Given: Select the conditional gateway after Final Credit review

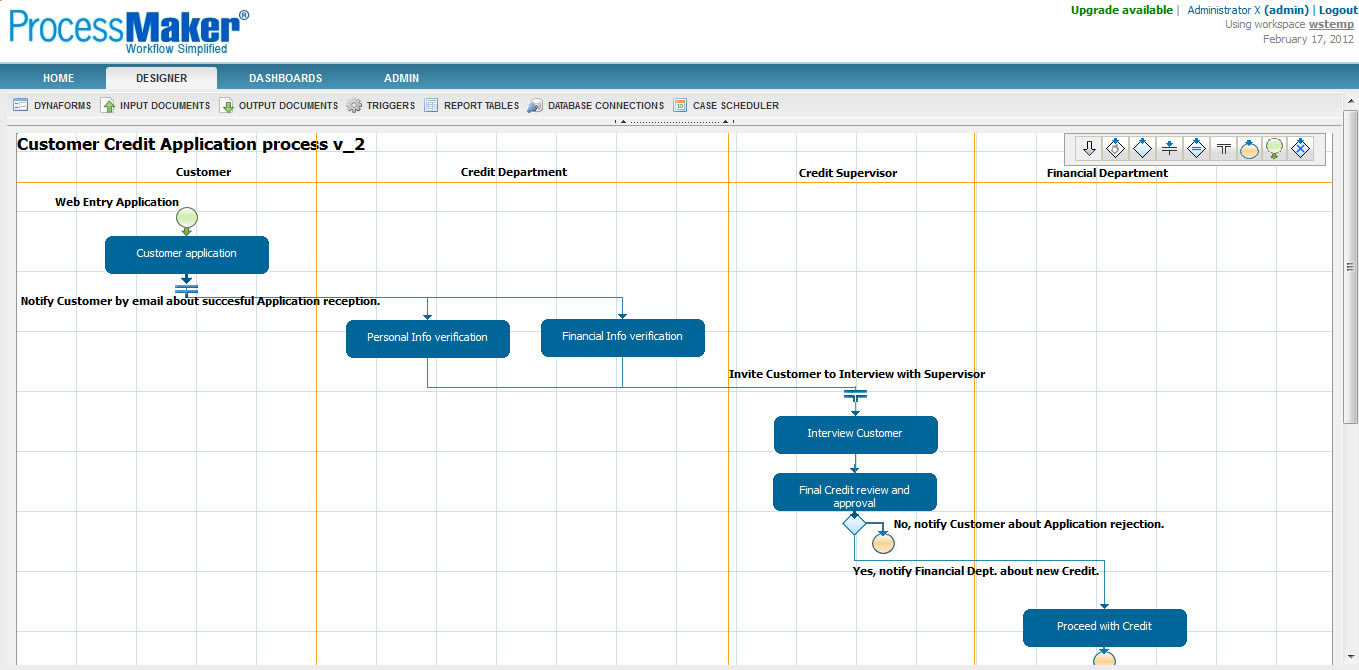Looking at the screenshot, I should point(855,523).
